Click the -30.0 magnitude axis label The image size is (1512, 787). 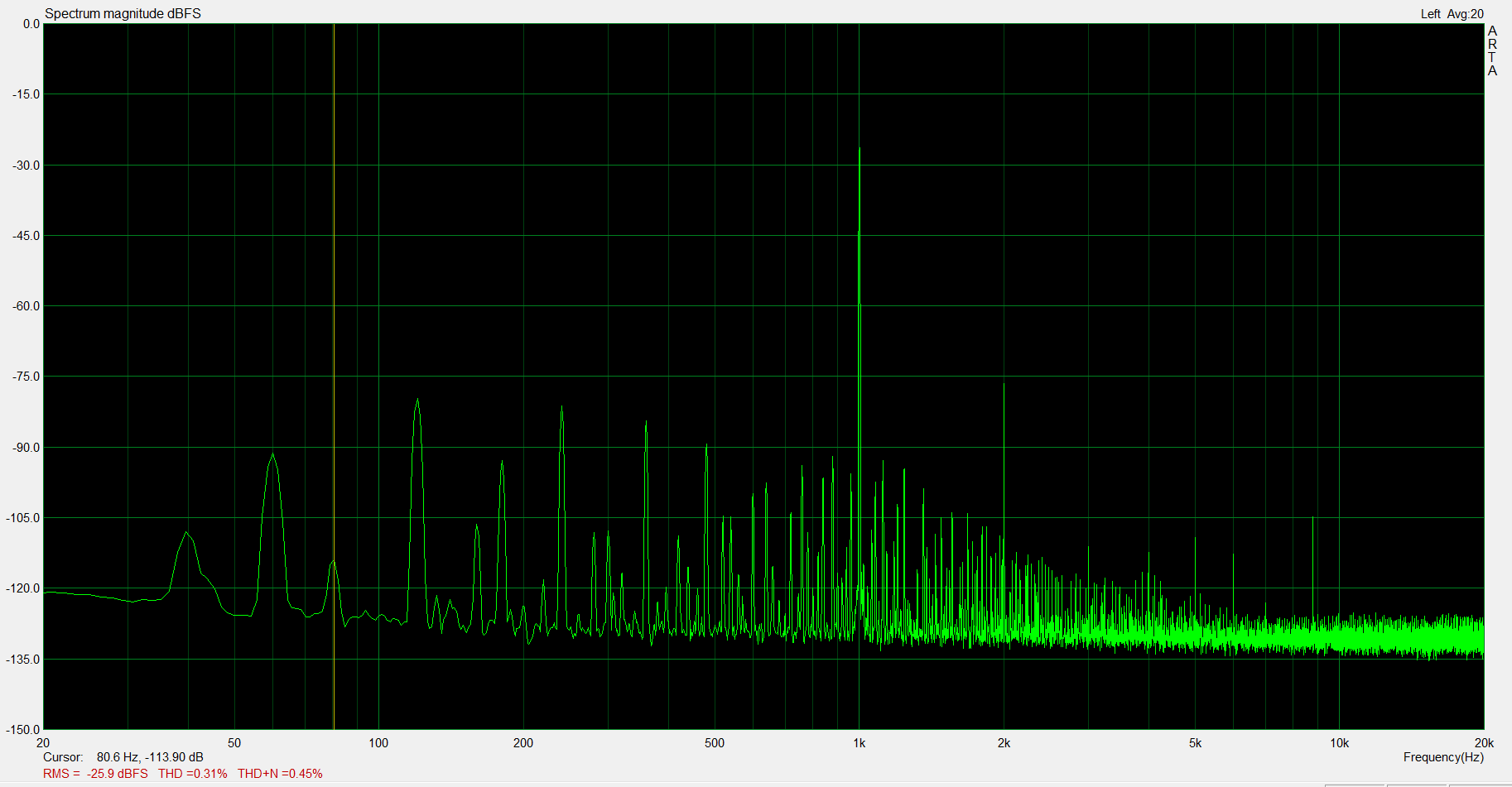(26, 166)
